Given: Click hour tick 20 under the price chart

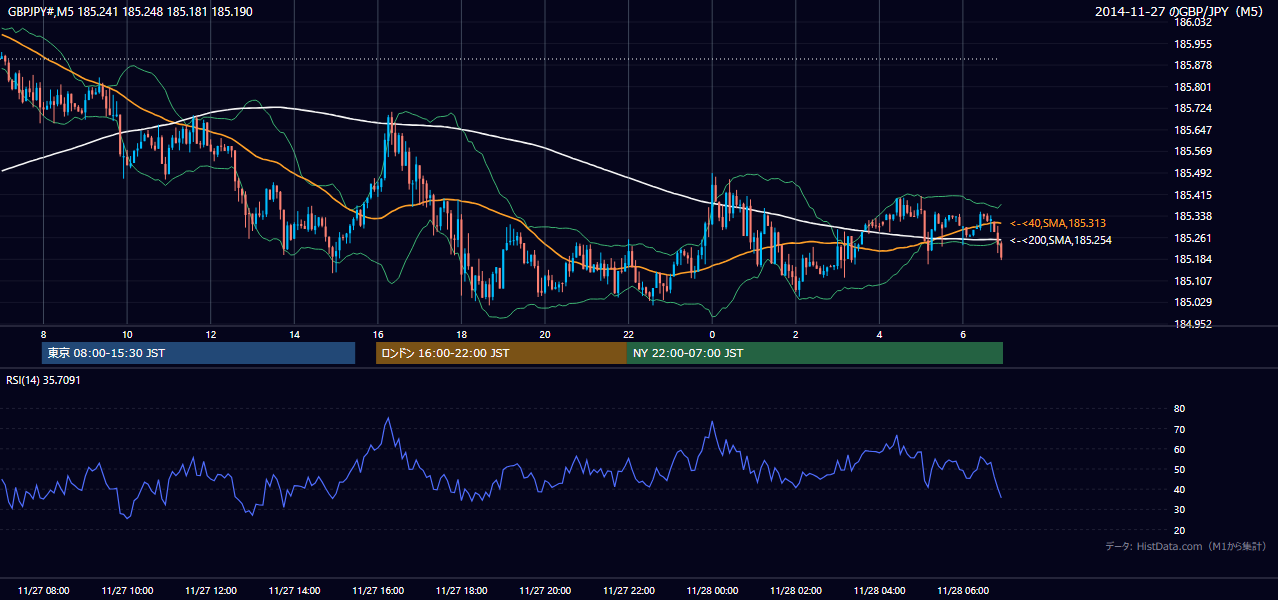Looking at the screenshot, I should click(x=545, y=333).
